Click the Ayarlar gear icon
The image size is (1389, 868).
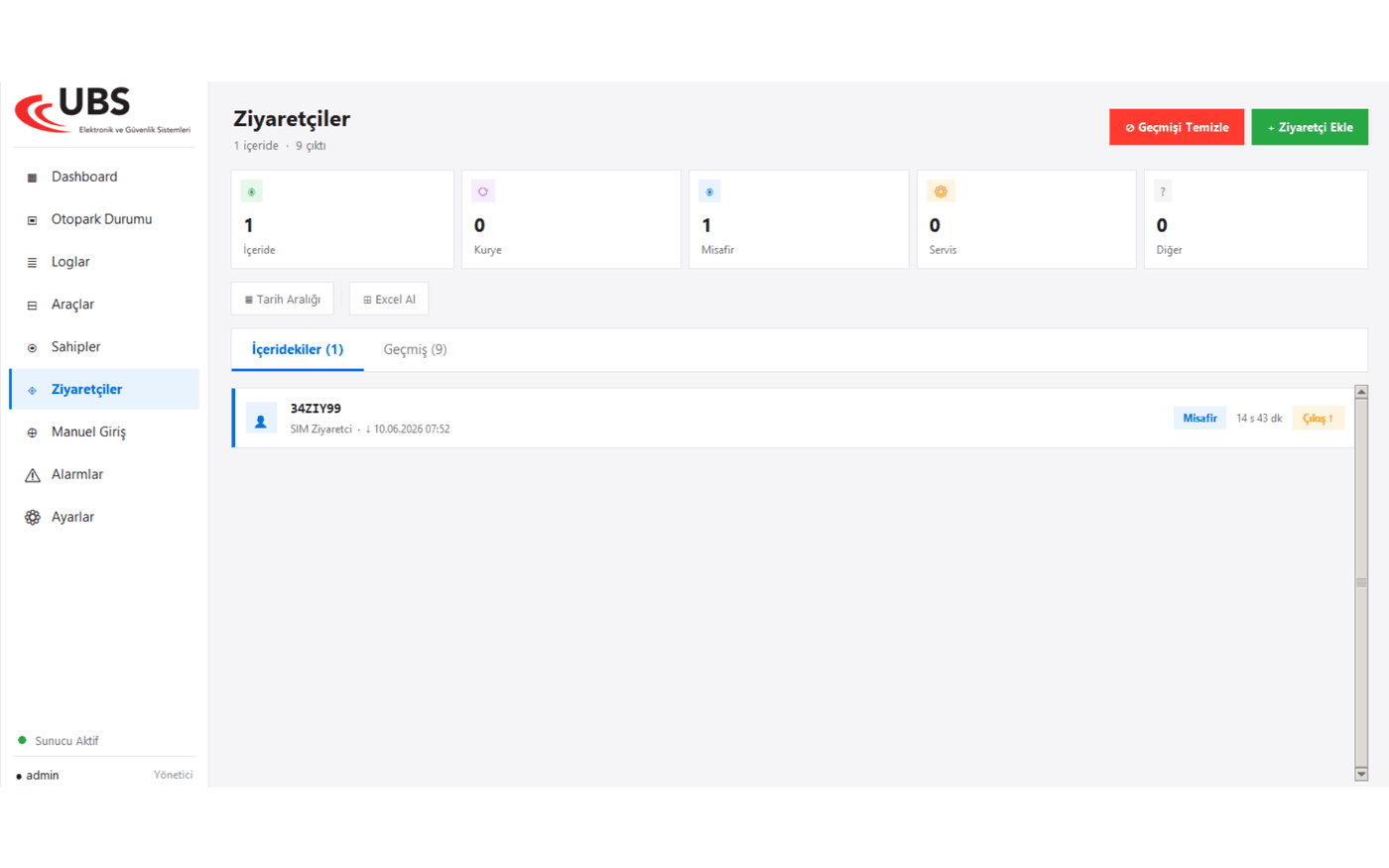pyautogui.click(x=32, y=517)
